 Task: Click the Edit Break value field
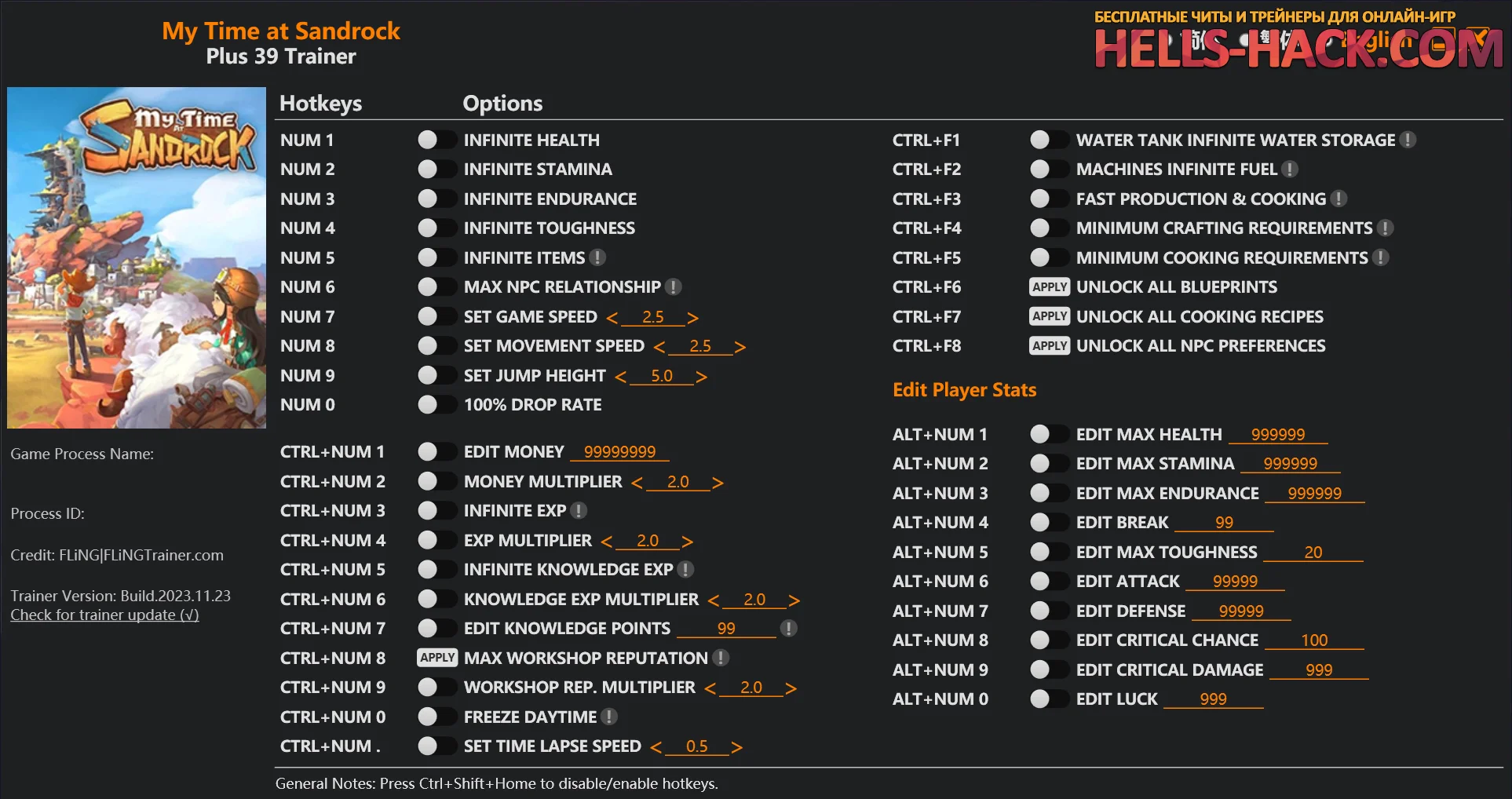pos(1224,523)
